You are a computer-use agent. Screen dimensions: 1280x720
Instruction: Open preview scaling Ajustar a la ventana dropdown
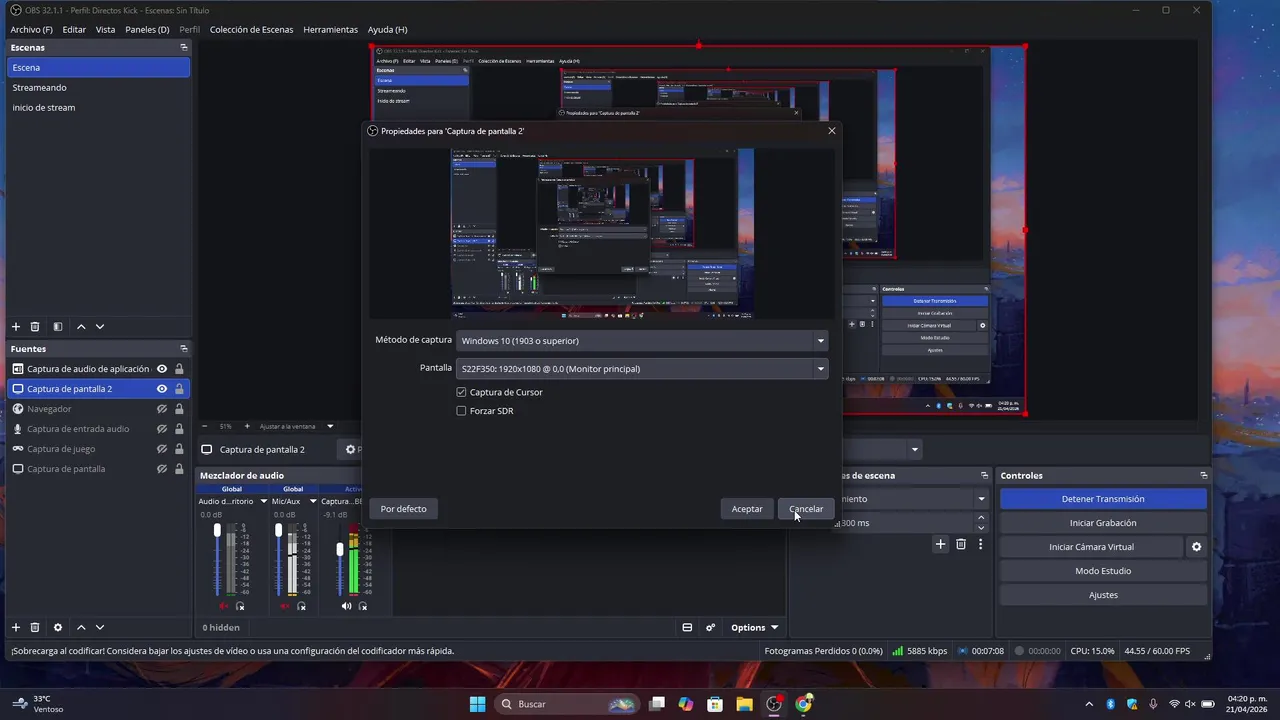tap(294, 426)
